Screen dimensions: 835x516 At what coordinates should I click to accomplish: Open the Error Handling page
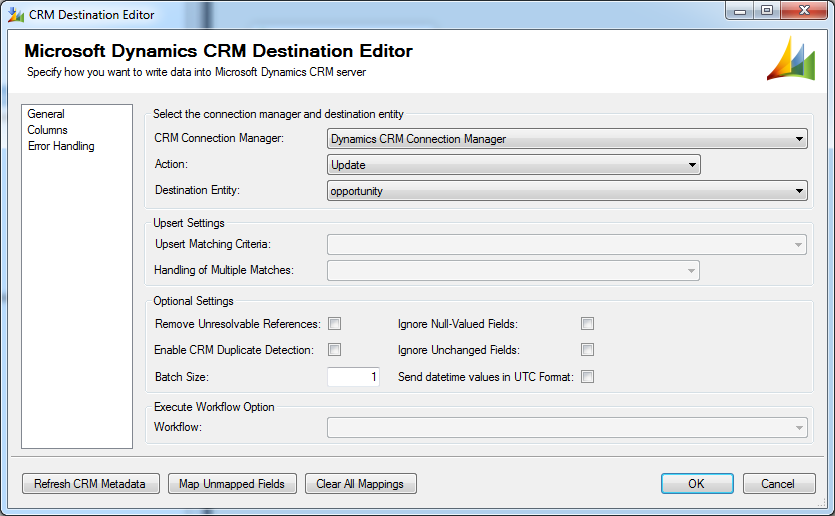[x=61, y=146]
